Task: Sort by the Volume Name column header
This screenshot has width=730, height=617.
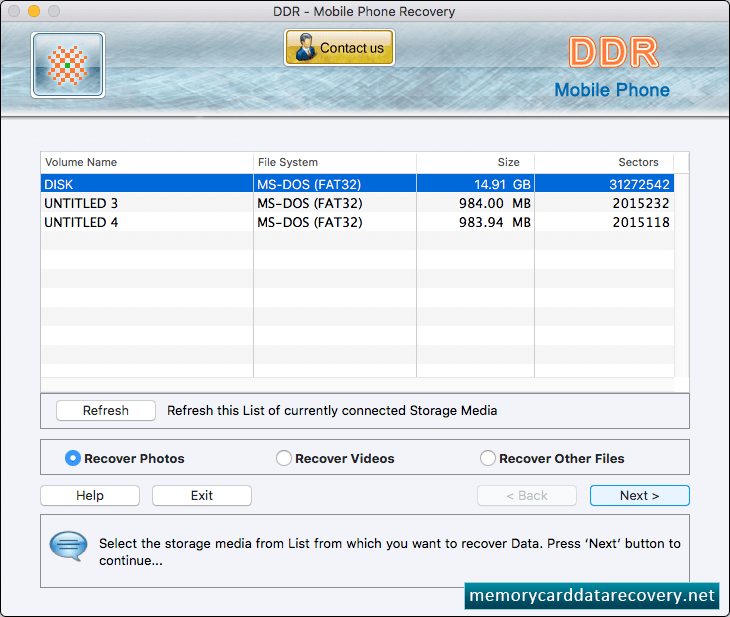Action: tap(147, 162)
